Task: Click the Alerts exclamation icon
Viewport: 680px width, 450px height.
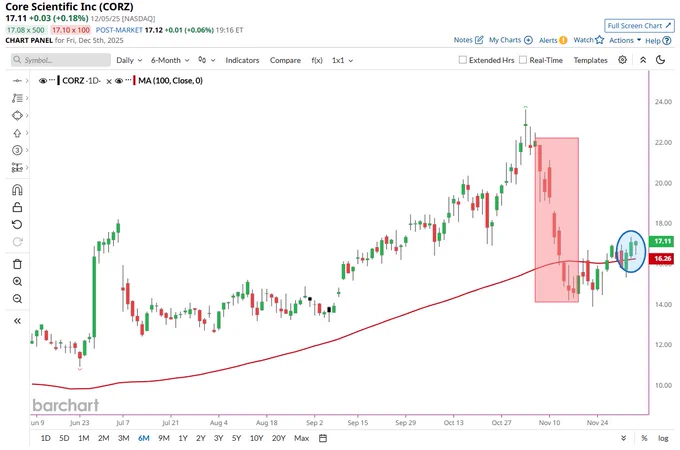Action: coord(563,40)
